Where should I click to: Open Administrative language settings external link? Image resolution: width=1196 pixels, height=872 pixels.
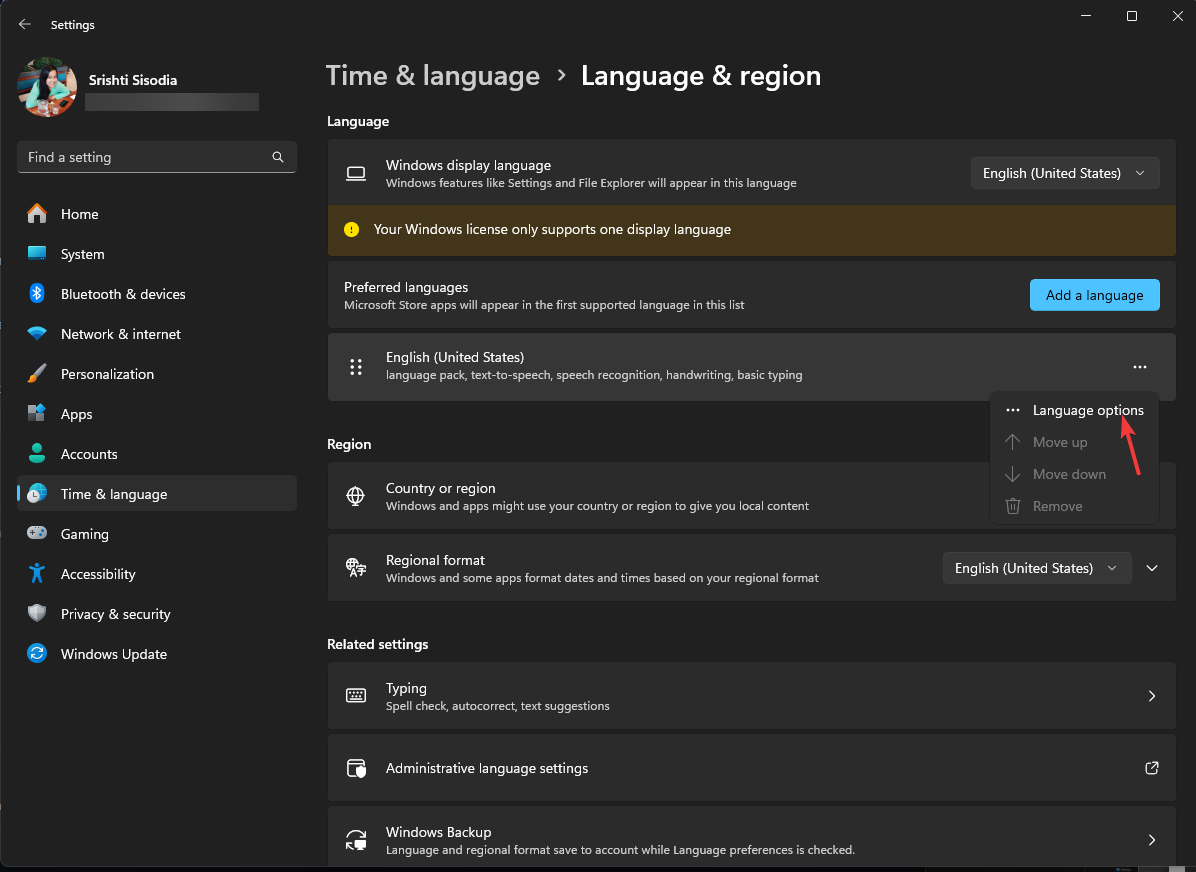tap(1151, 768)
